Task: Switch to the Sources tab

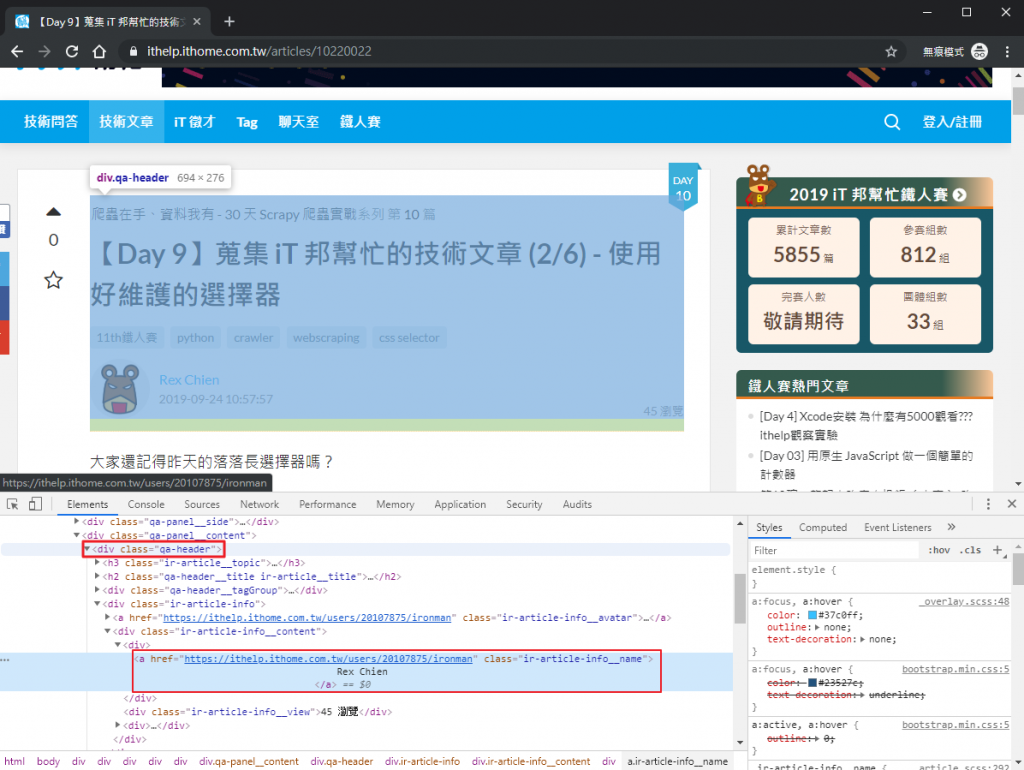Action: (202, 504)
